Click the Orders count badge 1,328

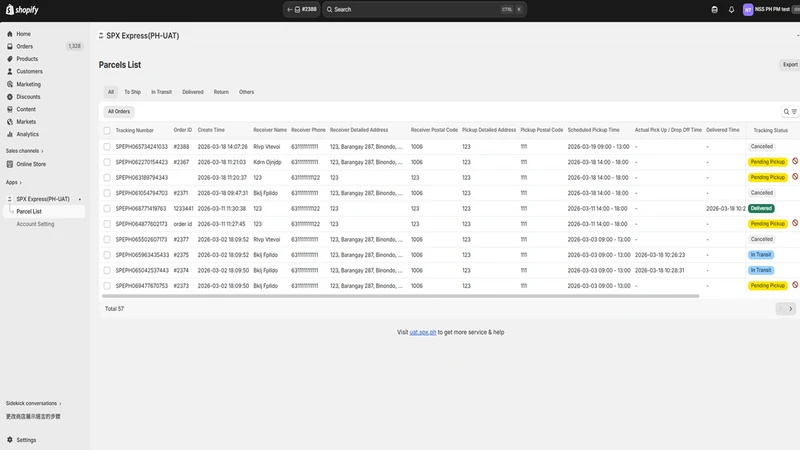[74, 46]
